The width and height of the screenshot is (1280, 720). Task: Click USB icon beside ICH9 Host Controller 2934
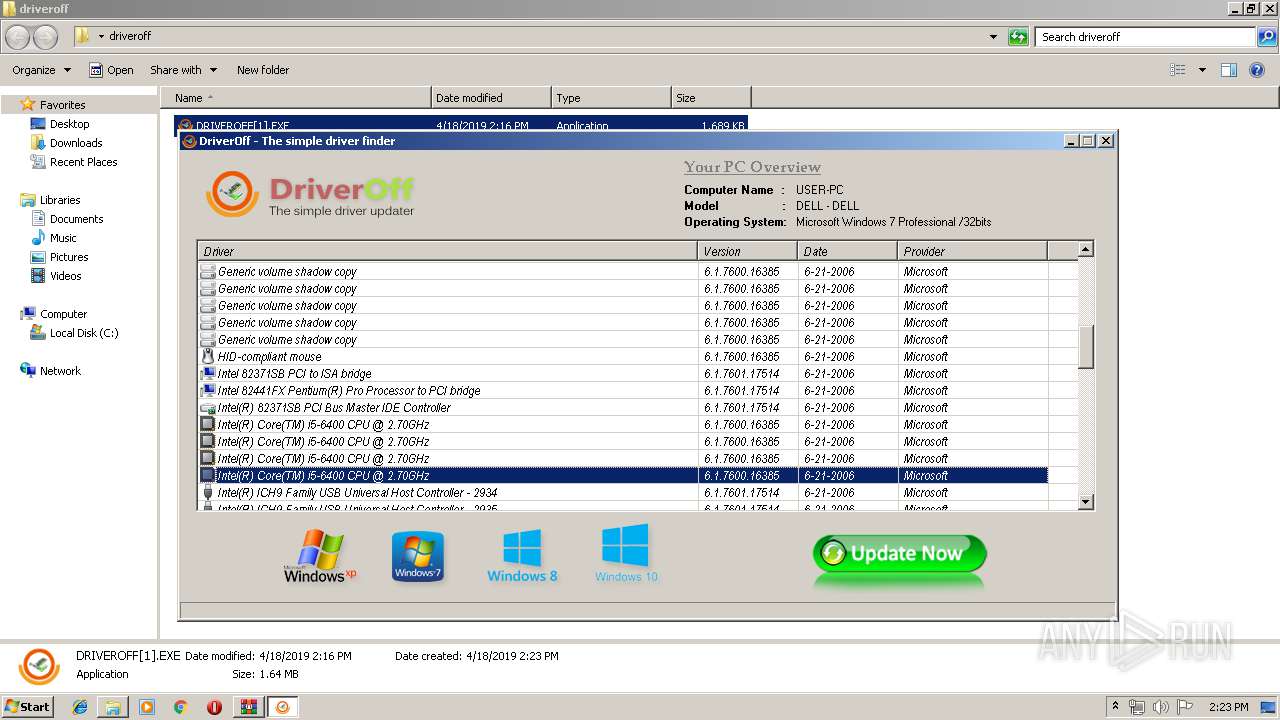(208, 493)
